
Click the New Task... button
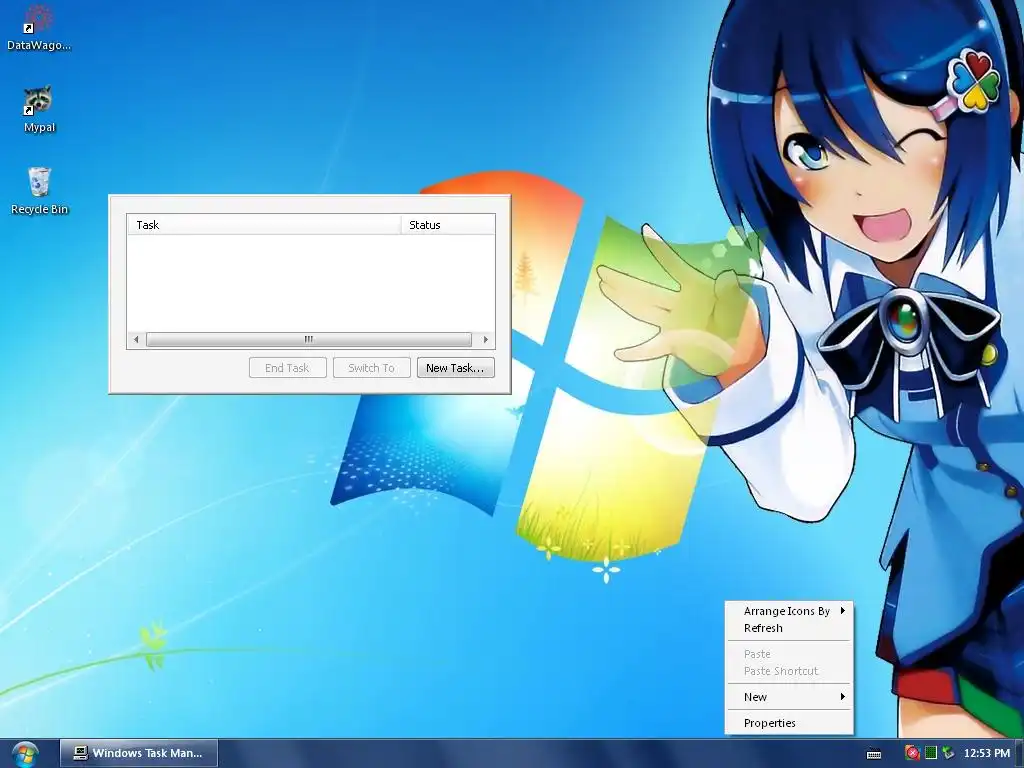coord(455,368)
